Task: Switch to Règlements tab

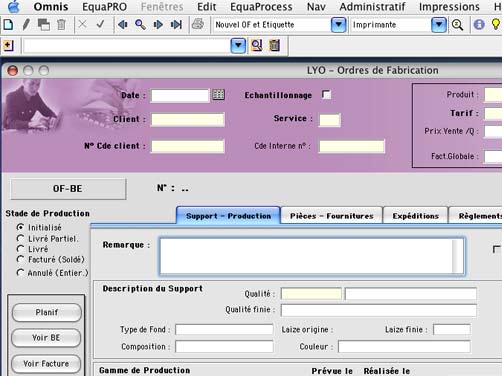Action: [476, 216]
